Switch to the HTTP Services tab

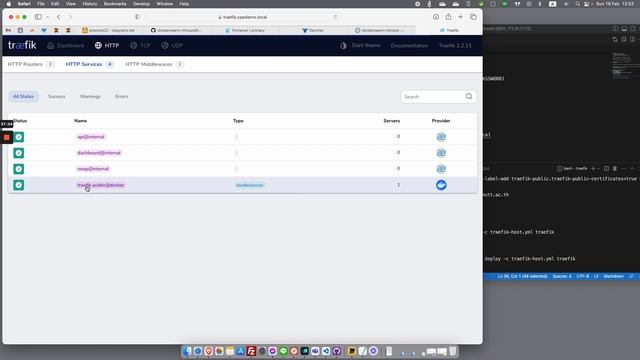(x=89, y=64)
